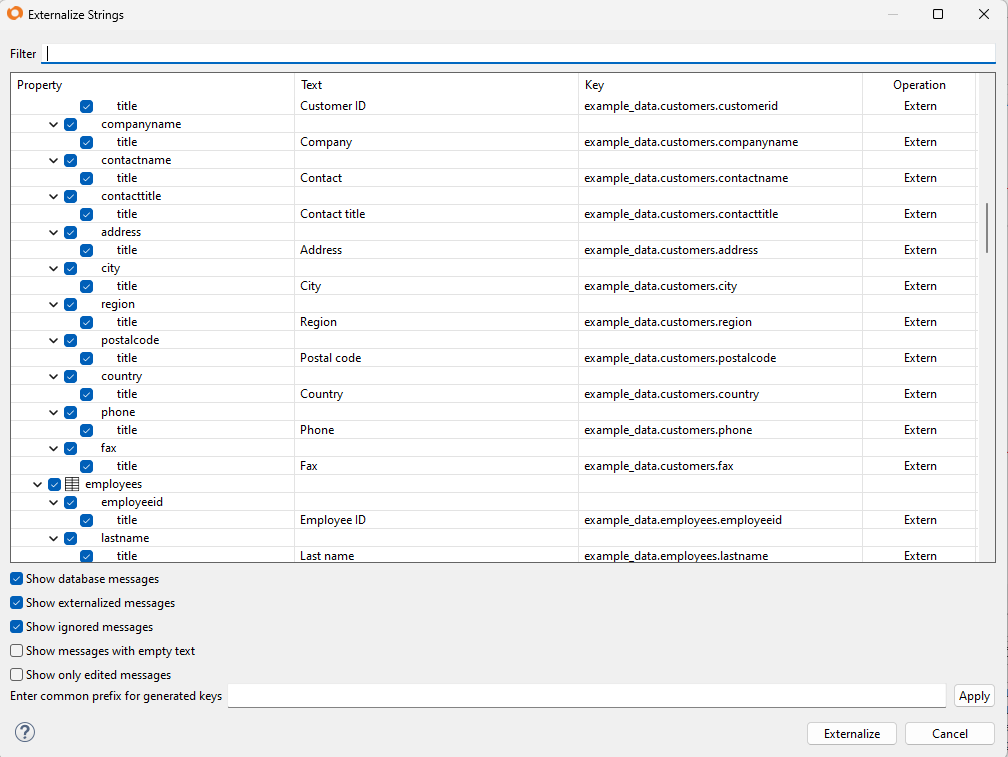Uncheck the companyname property checkbox

click(x=71, y=124)
